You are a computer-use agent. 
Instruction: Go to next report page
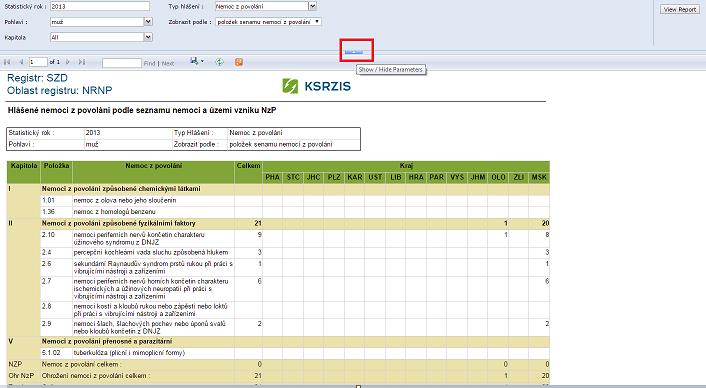point(68,62)
